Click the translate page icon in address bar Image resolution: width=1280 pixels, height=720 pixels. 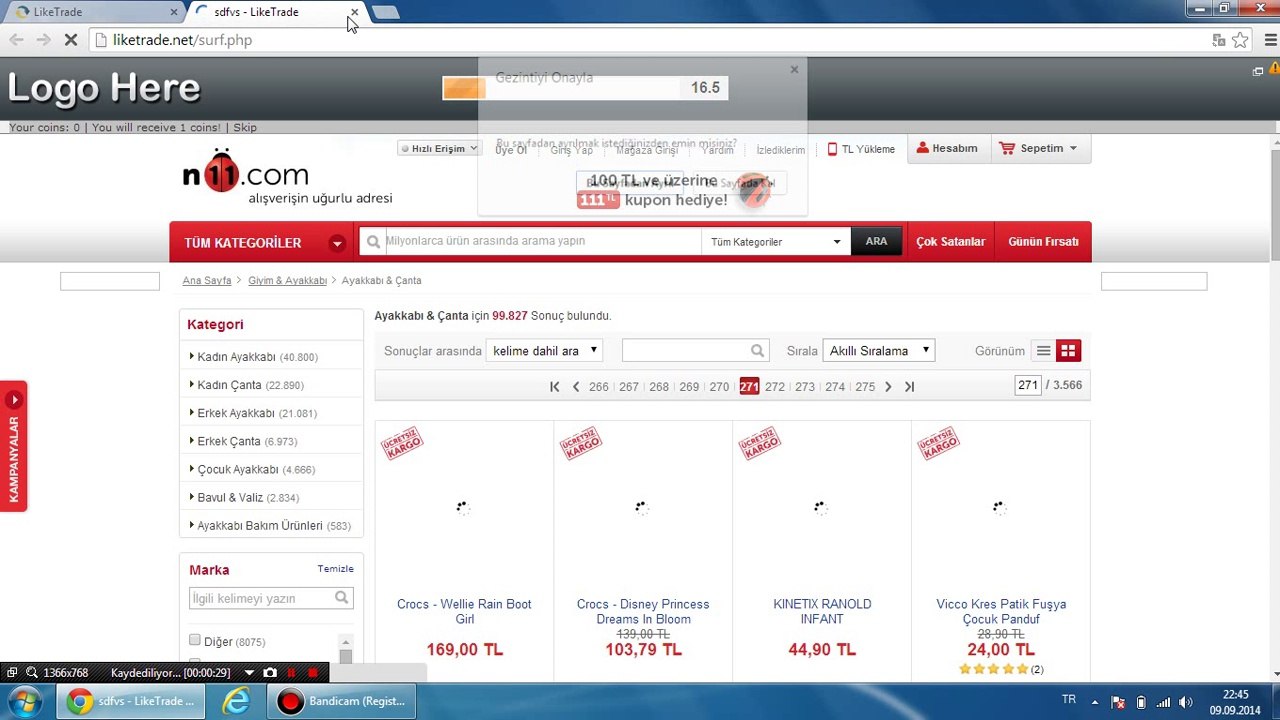(x=1218, y=40)
